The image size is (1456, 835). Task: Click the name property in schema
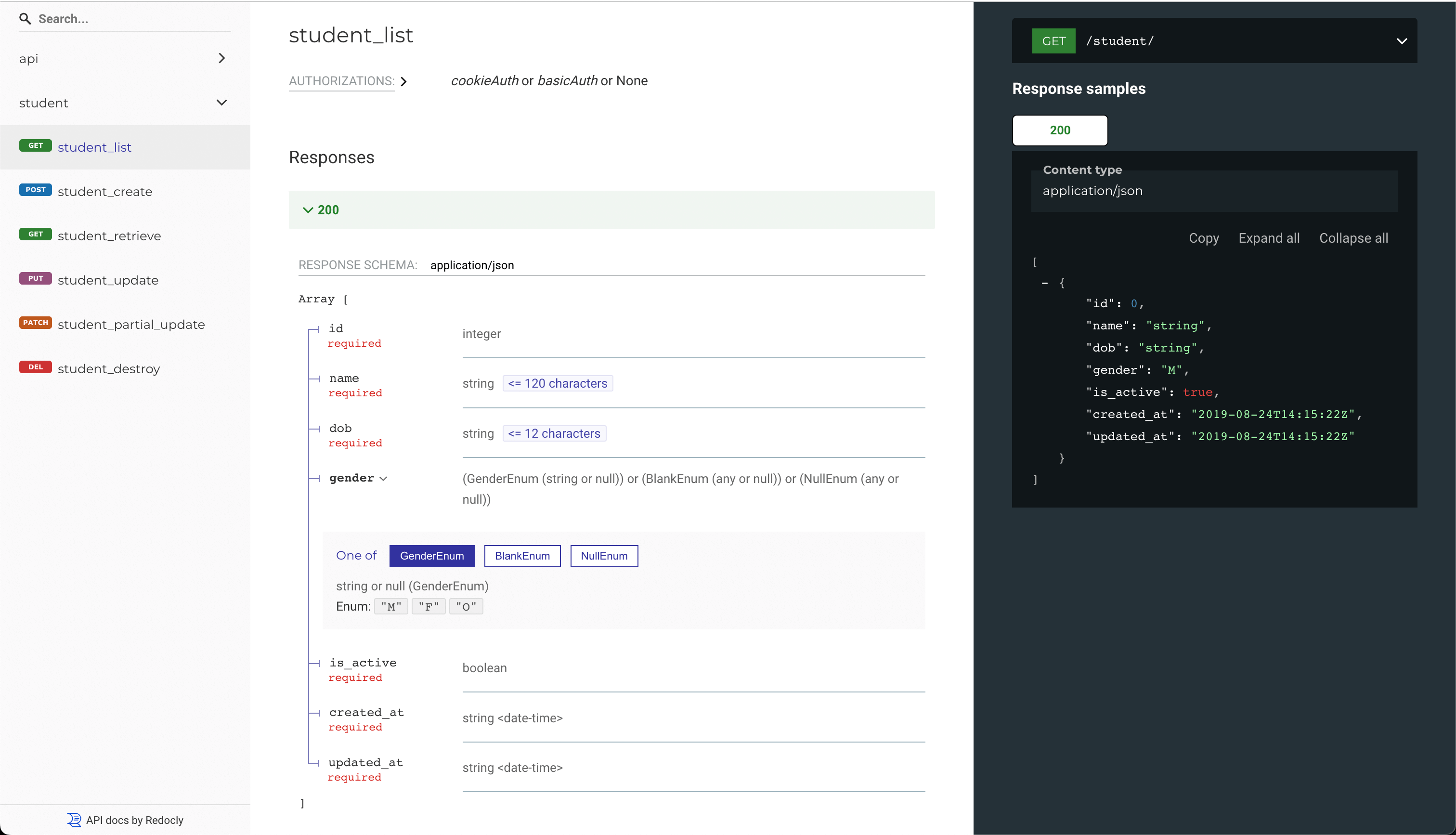tap(344, 378)
